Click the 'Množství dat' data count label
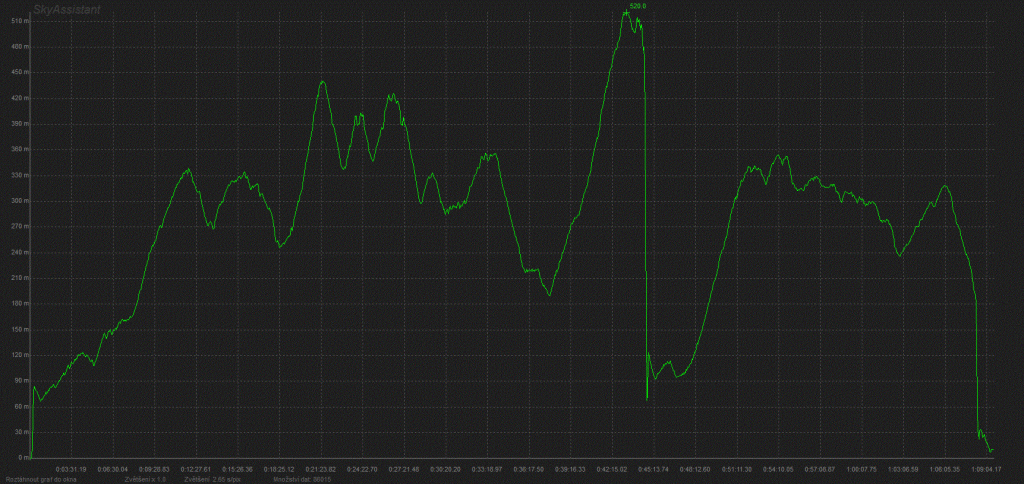 tap(302, 479)
